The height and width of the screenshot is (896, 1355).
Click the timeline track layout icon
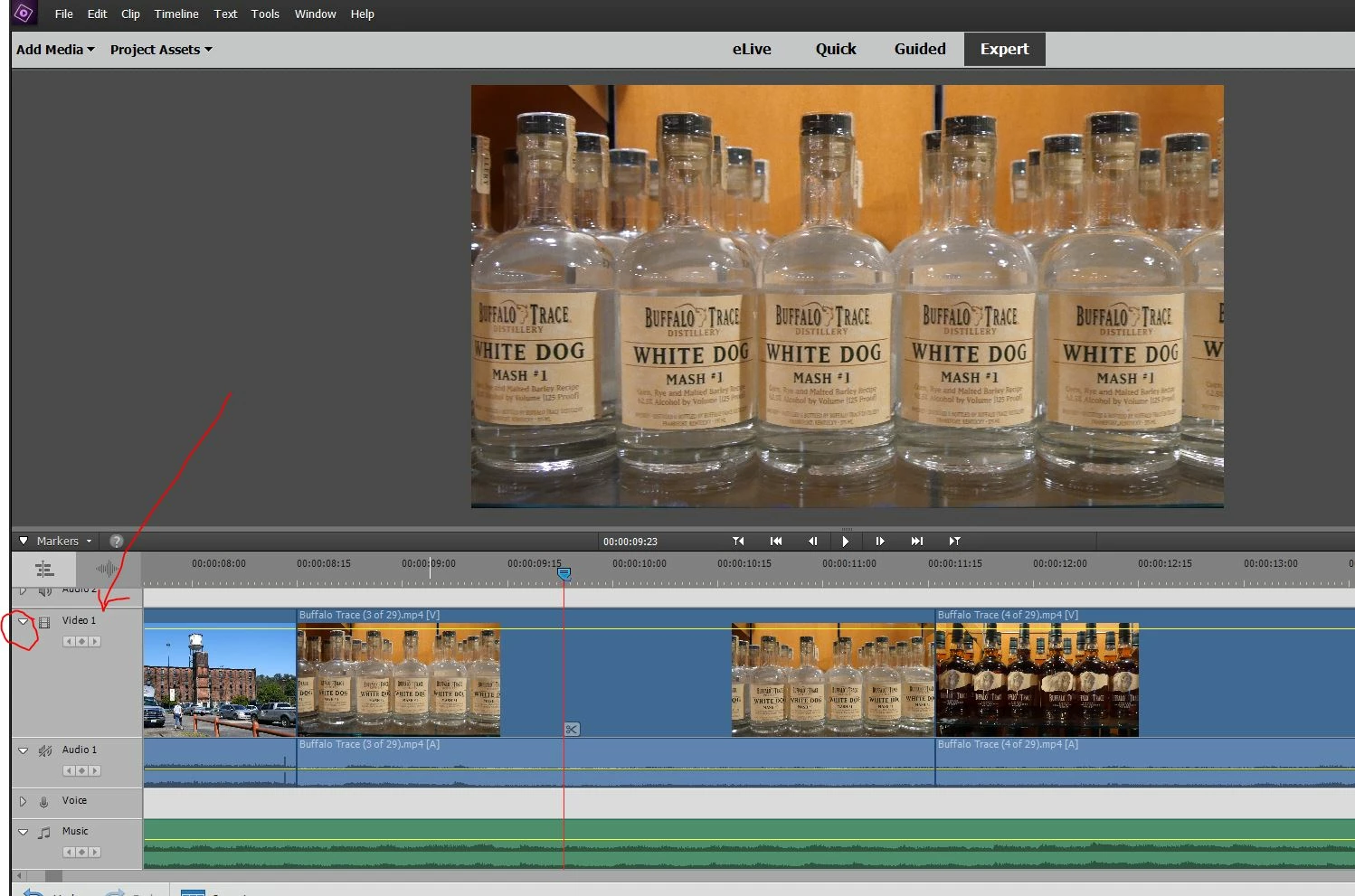44,569
